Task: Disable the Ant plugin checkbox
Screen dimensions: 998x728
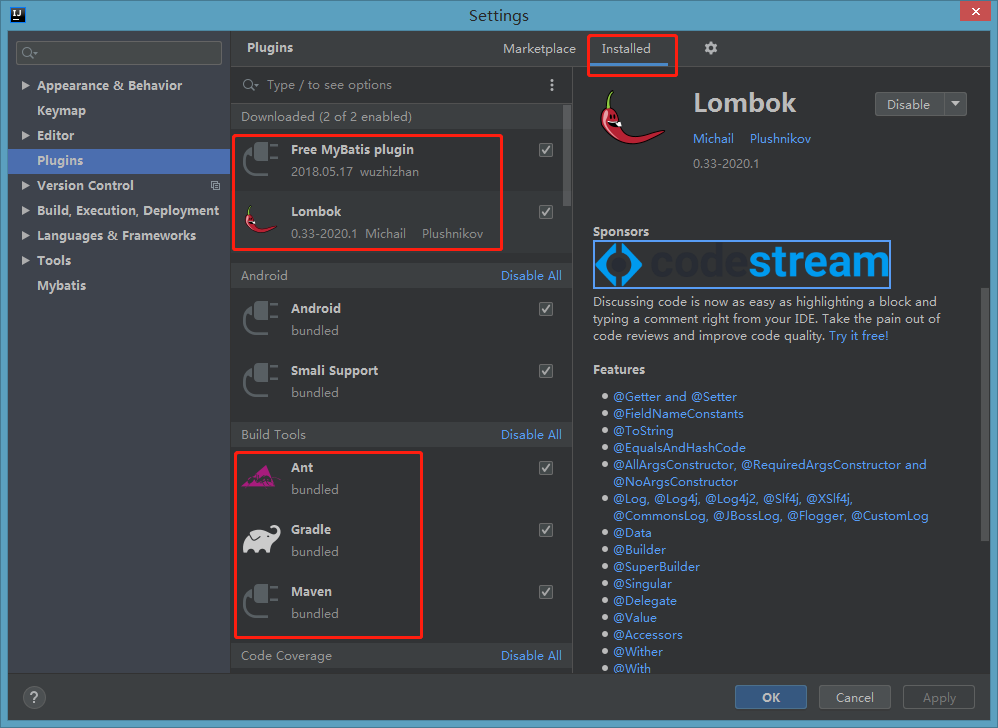Action: [x=545, y=468]
